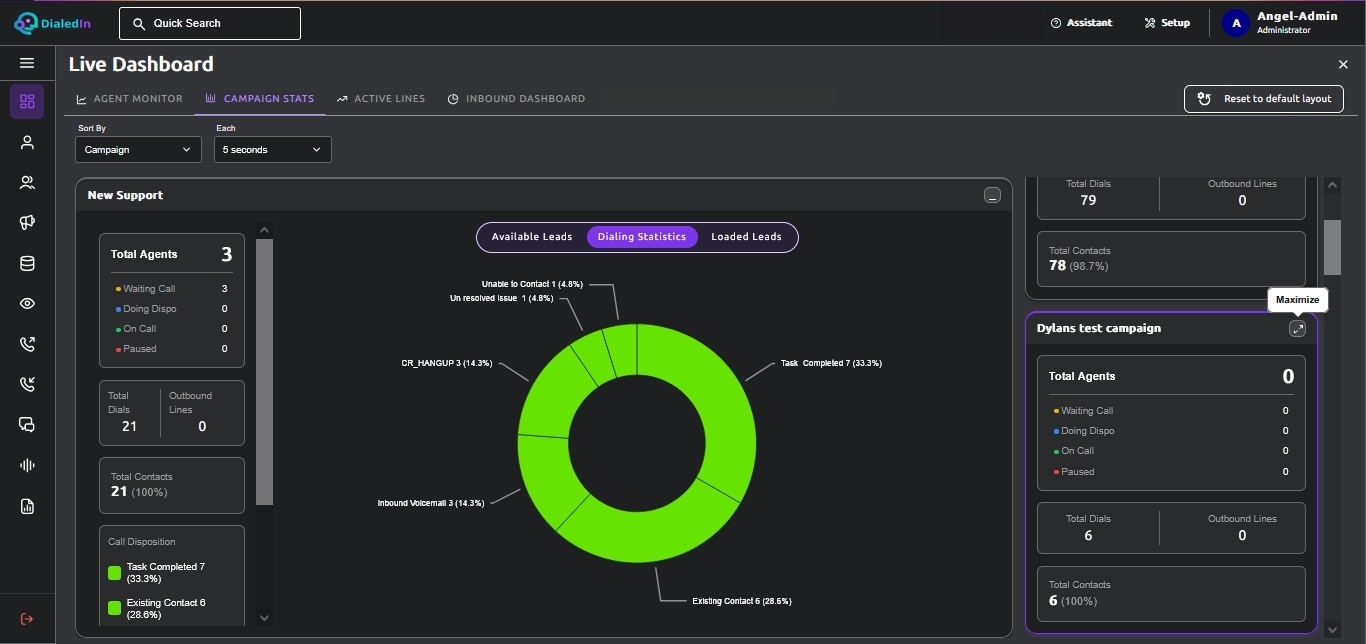Open the megaphone campaigns icon in sidebar
The height and width of the screenshot is (644, 1366).
pyautogui.click(x=27, y=223)
